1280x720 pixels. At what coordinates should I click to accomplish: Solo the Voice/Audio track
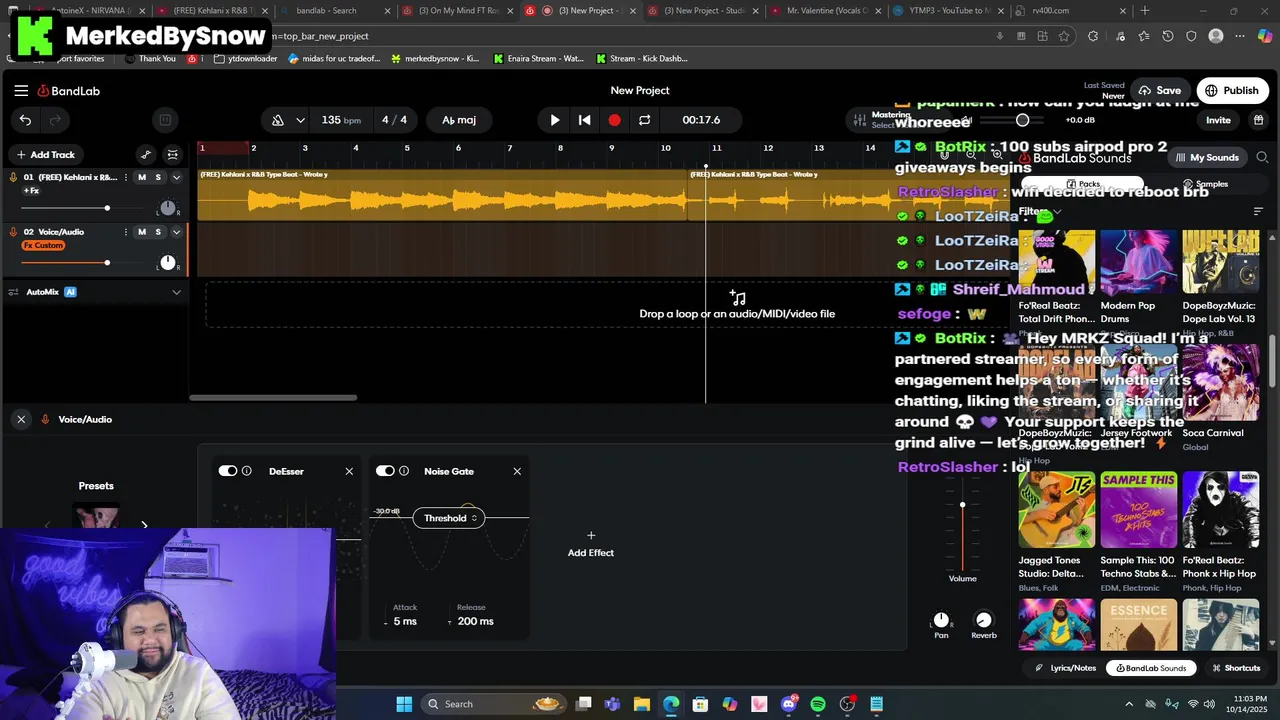[x=158, y=232]
